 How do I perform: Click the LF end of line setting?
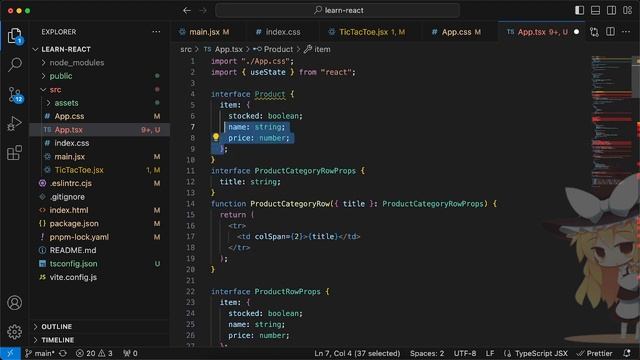point(490,353)
